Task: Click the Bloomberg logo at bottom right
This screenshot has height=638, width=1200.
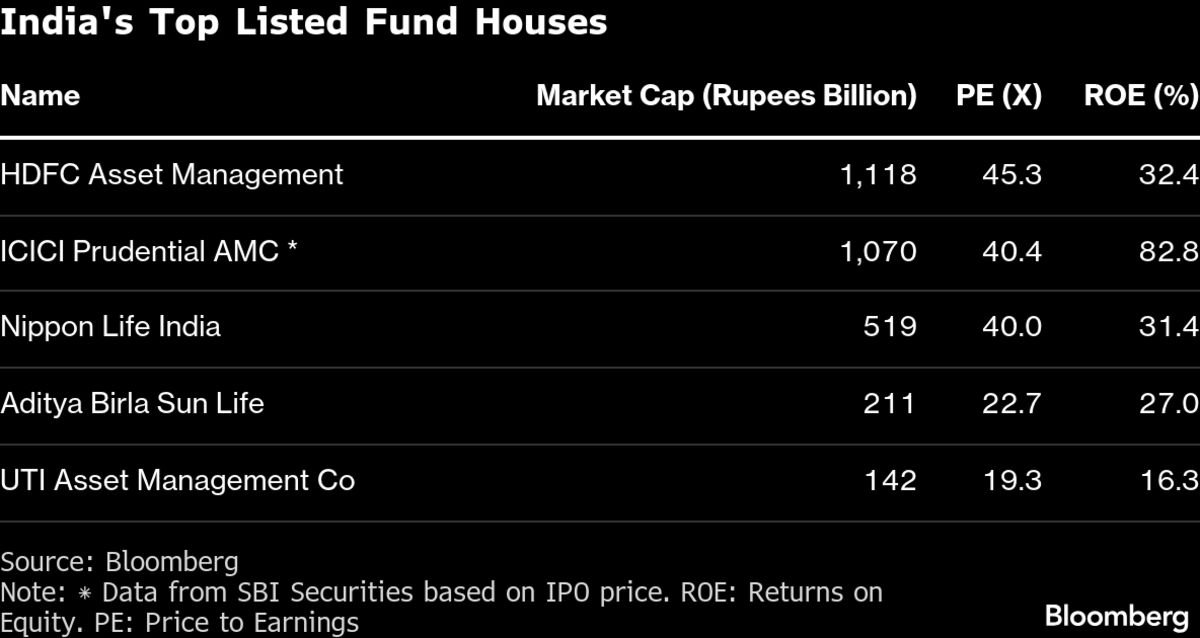Action: coord(1116,615)
